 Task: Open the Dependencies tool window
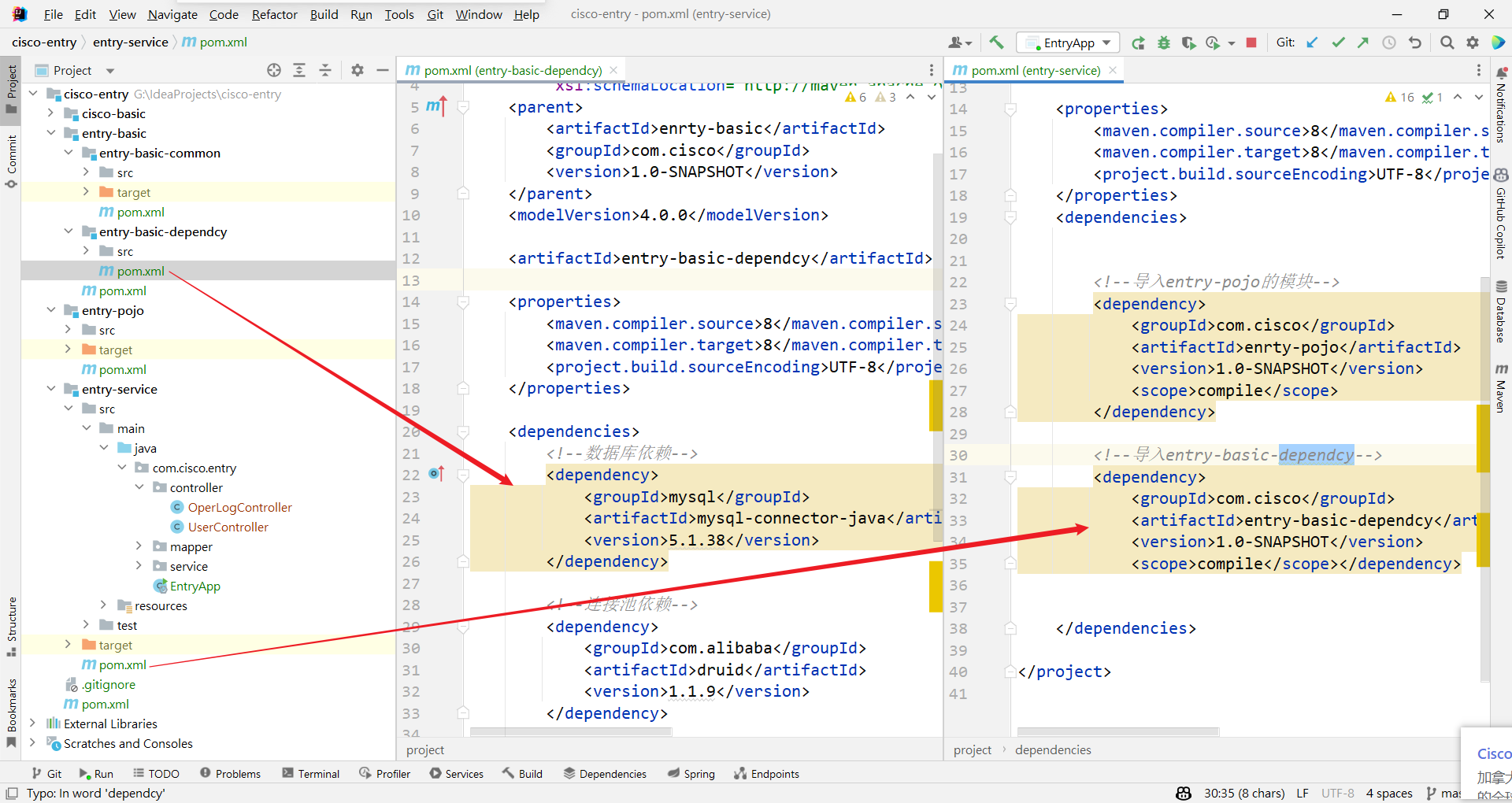605,774
